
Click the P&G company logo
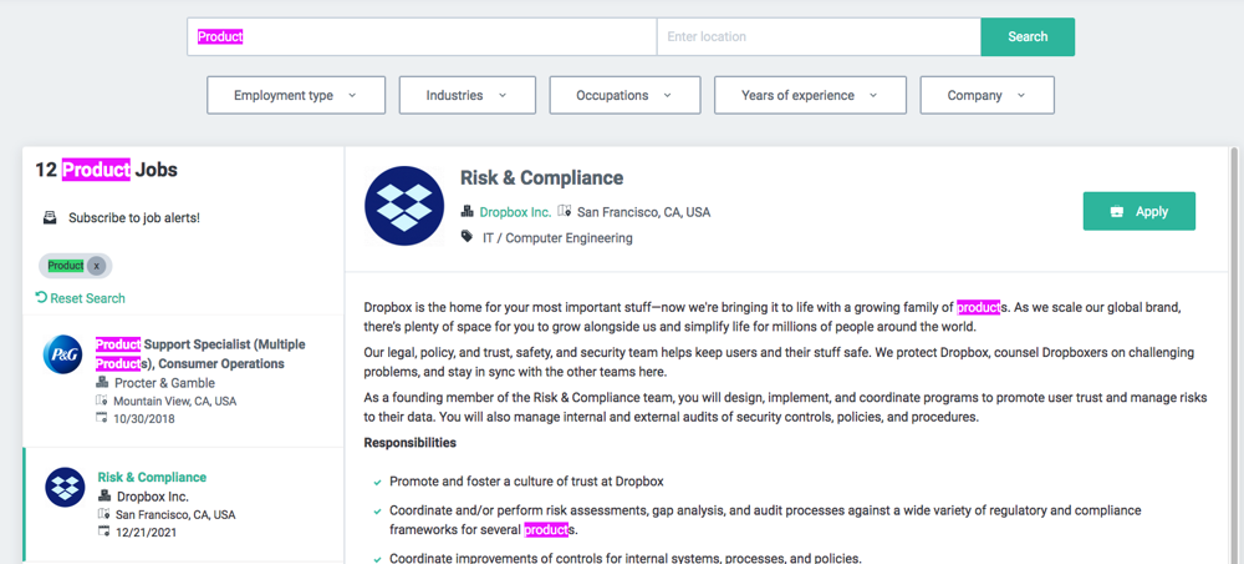tap(63, 354)
